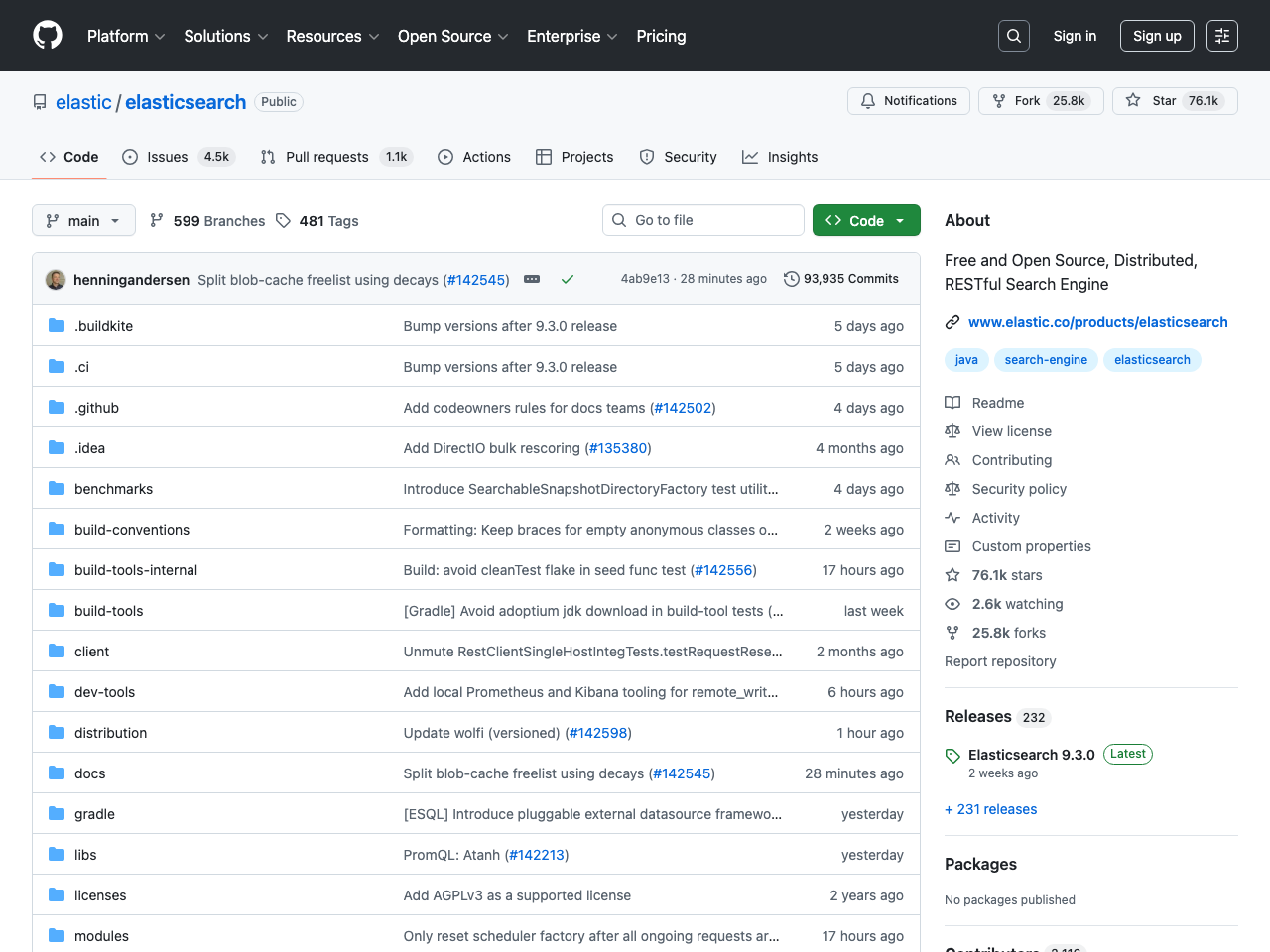This screenshot has height=952, width=1270.
Task: Open the search icon in the top bar
Action: (x=1013, y=35)
